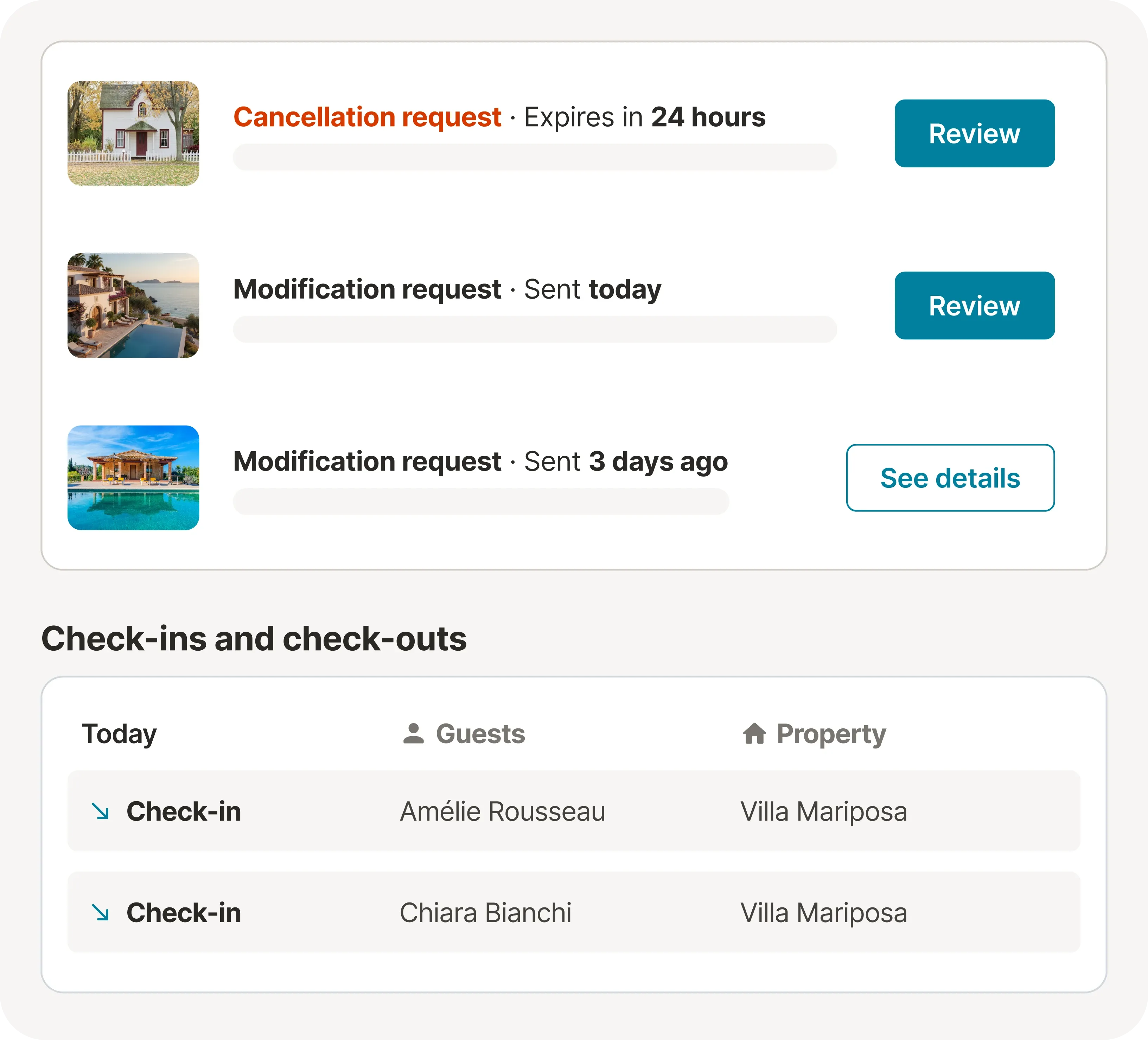Click the red Cancellation request title
Viewport: 1148px width, 1040px height.
367,117
